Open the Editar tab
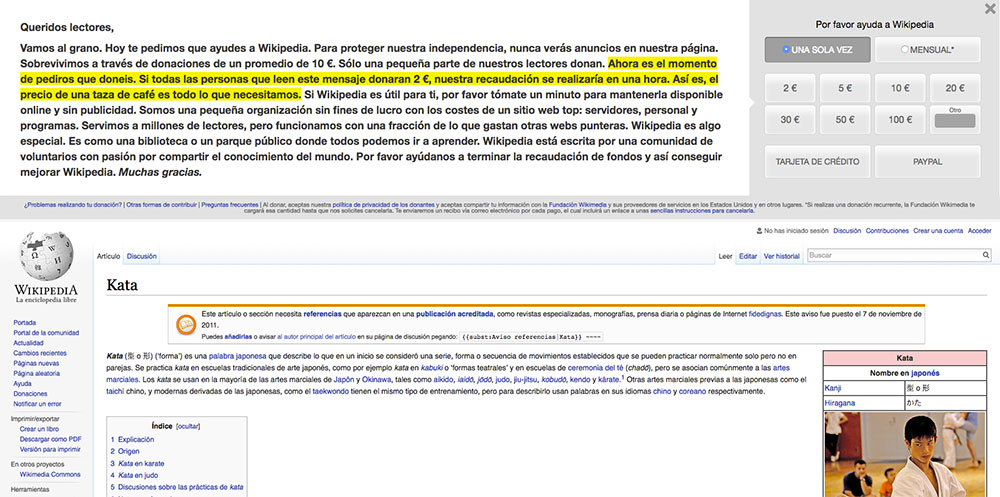 pyautogui.click(x=747, y=256)
